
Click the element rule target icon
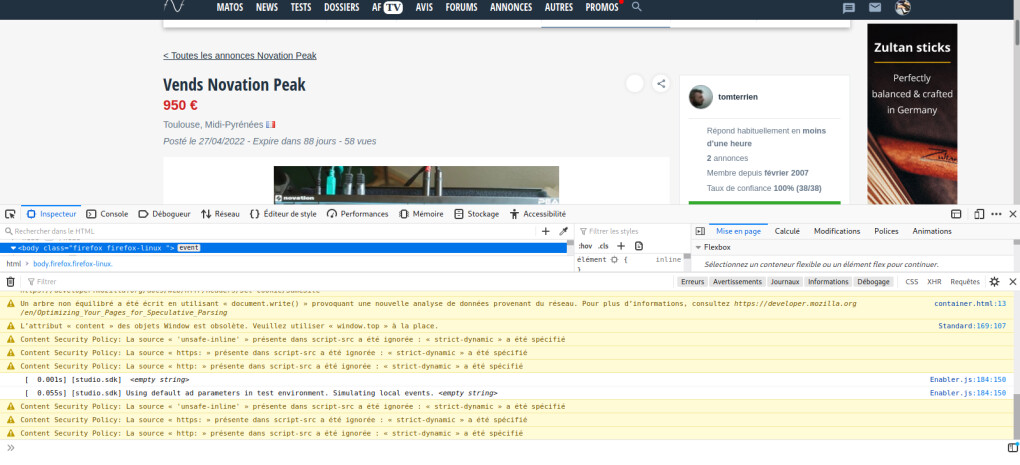tap(614, 259)
